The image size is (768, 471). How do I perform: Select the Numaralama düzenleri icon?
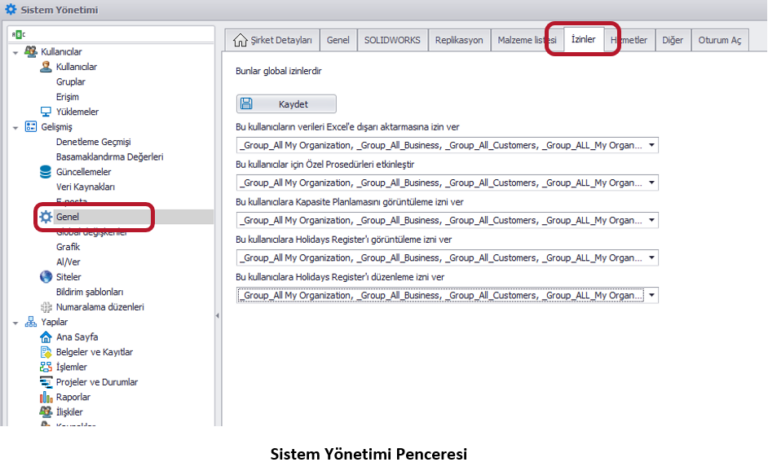click(46, 306)
